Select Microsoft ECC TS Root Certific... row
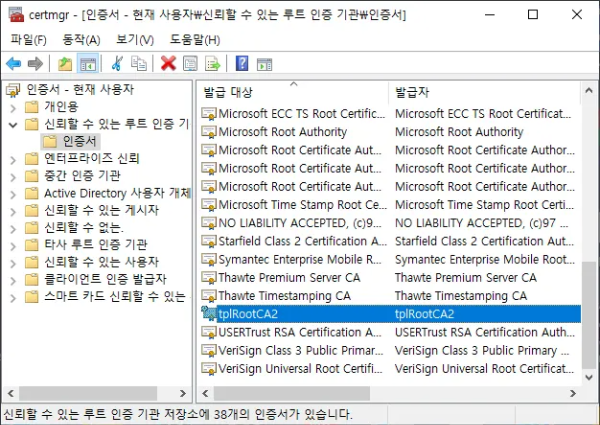 pyautogui.click(x=390, y=114)
